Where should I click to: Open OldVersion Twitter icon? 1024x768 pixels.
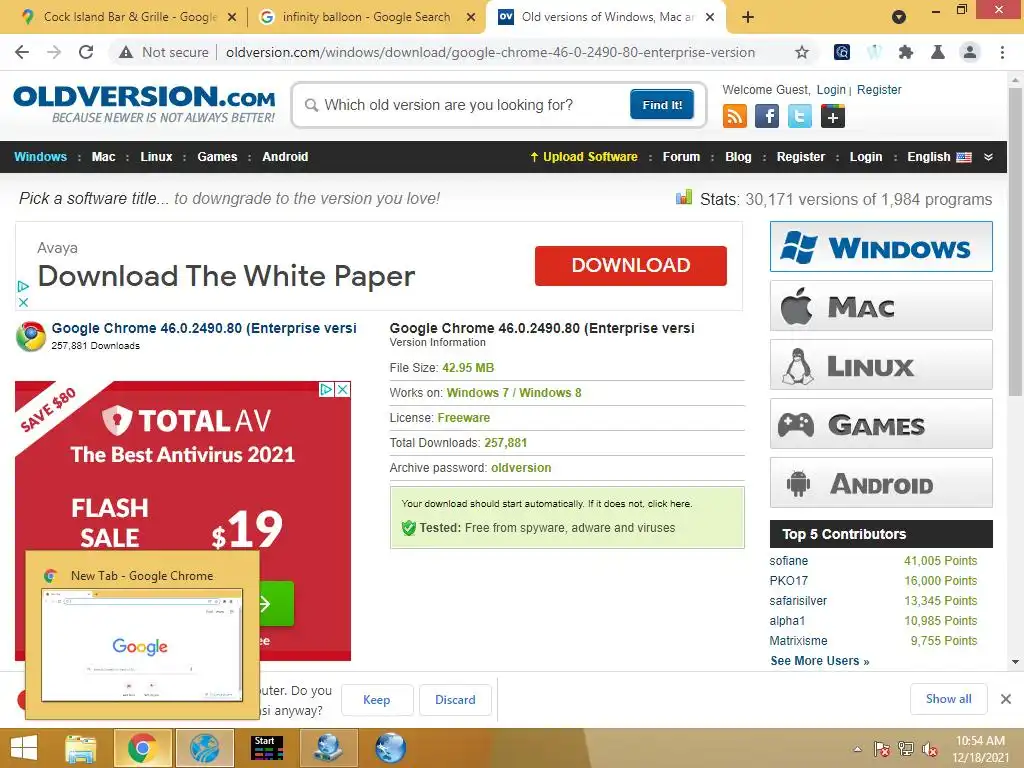point(799,116)
